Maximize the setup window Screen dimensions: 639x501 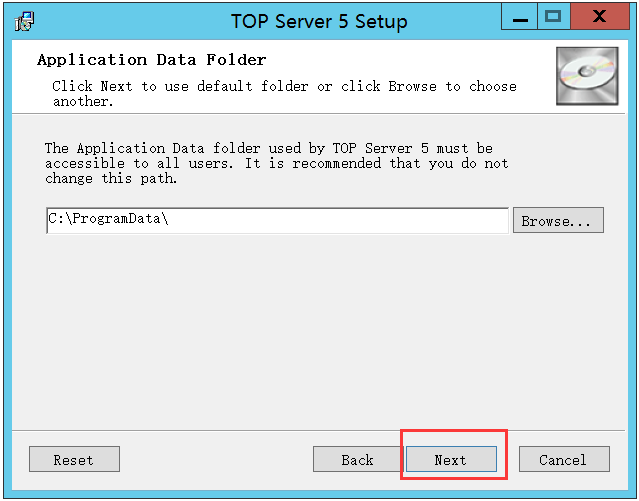[553, 17]
